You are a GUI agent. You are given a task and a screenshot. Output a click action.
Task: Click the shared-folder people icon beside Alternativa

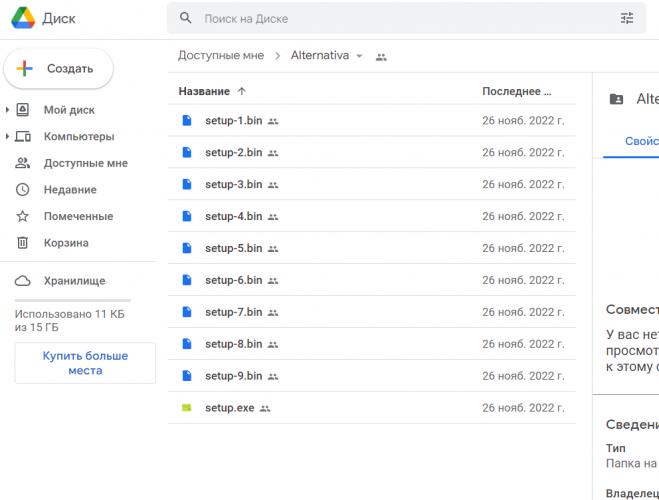[x=381, y=57]
